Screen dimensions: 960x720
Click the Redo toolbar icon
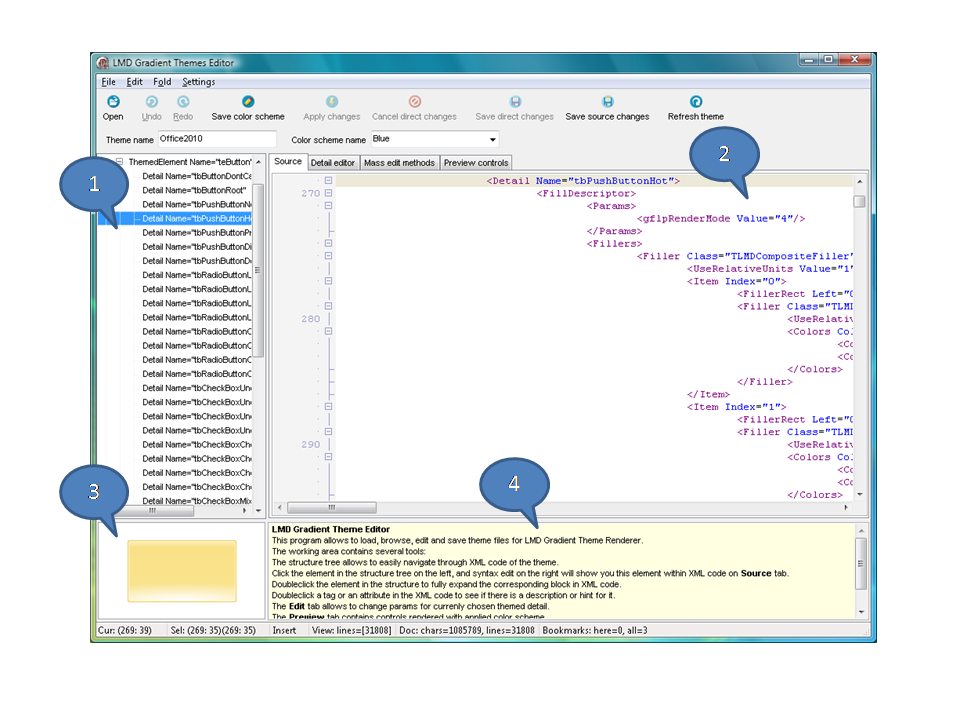tap(183, 102)
